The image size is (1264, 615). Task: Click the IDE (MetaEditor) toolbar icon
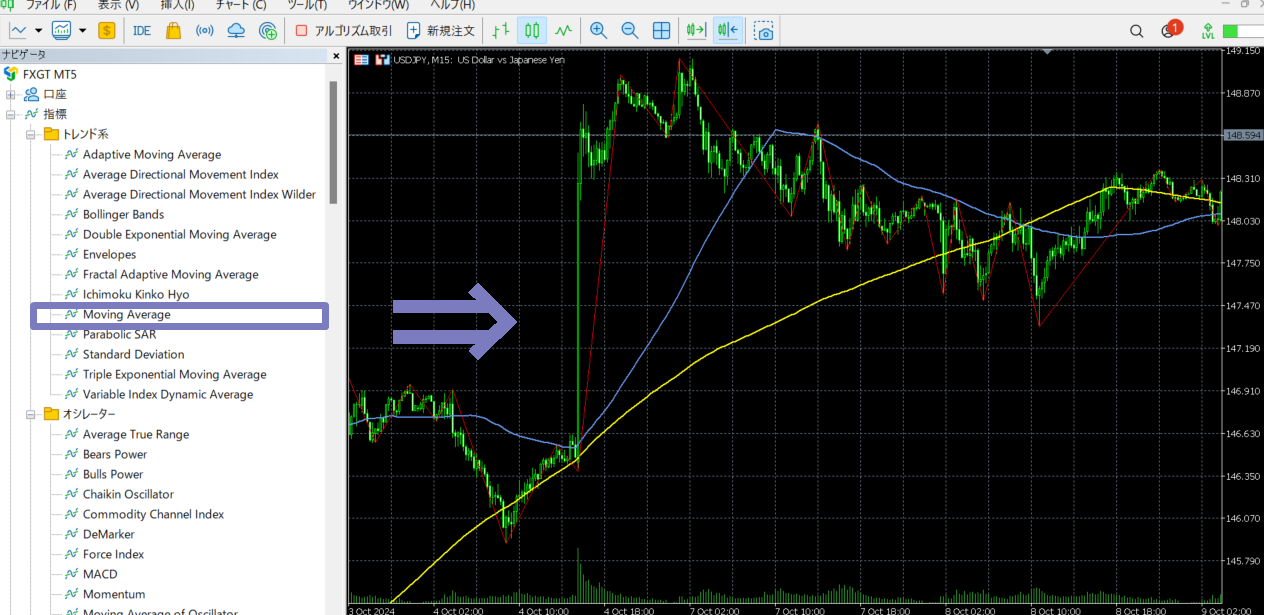[x=142, y=31]
